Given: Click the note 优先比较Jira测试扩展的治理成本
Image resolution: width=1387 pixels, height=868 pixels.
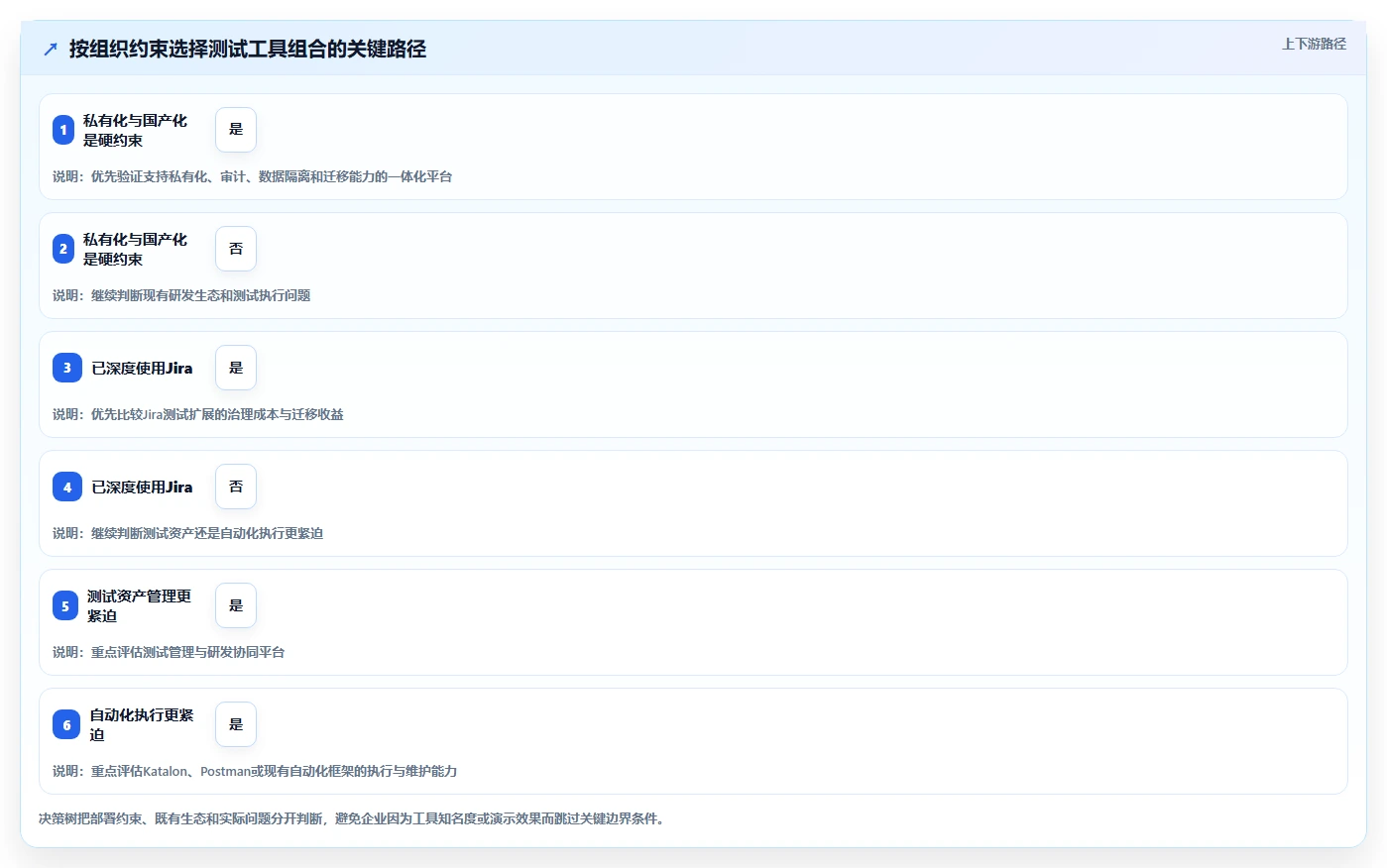Looking at the screenshot, I should coord(198,414).
